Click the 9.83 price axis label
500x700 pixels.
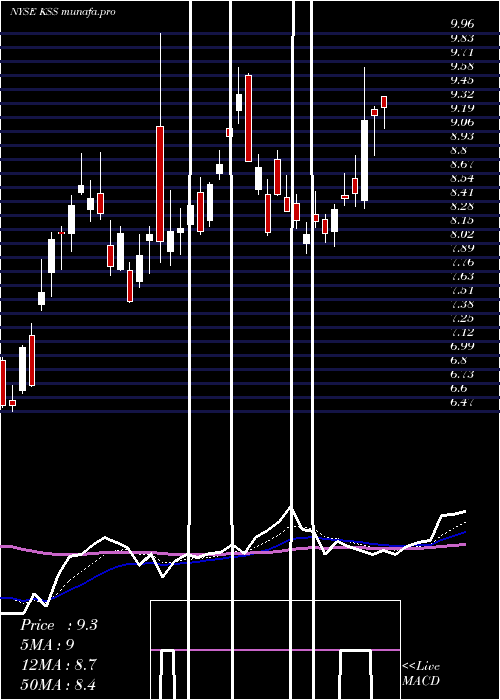pyautogui.click(x=462, y=38)
